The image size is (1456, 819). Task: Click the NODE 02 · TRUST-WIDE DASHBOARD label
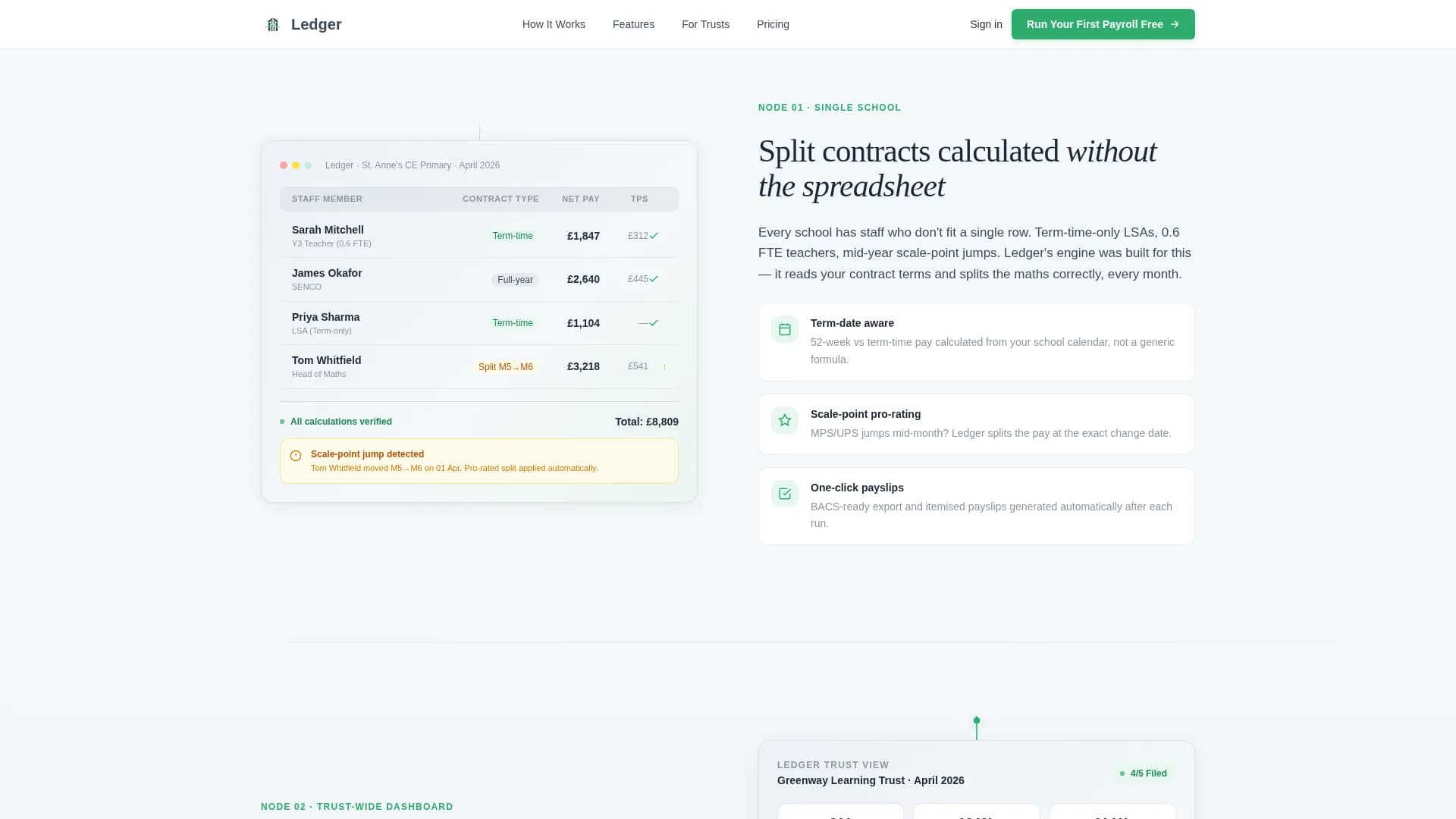click(357, 807)
